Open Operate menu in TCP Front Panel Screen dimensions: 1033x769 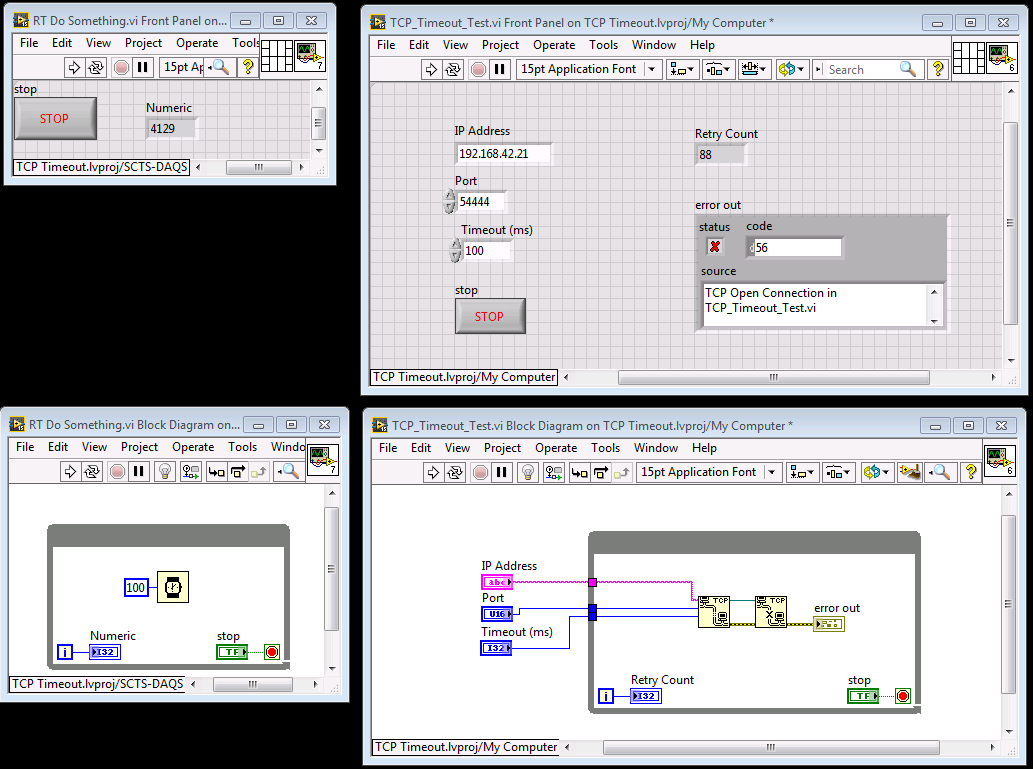tap(554, 45)
